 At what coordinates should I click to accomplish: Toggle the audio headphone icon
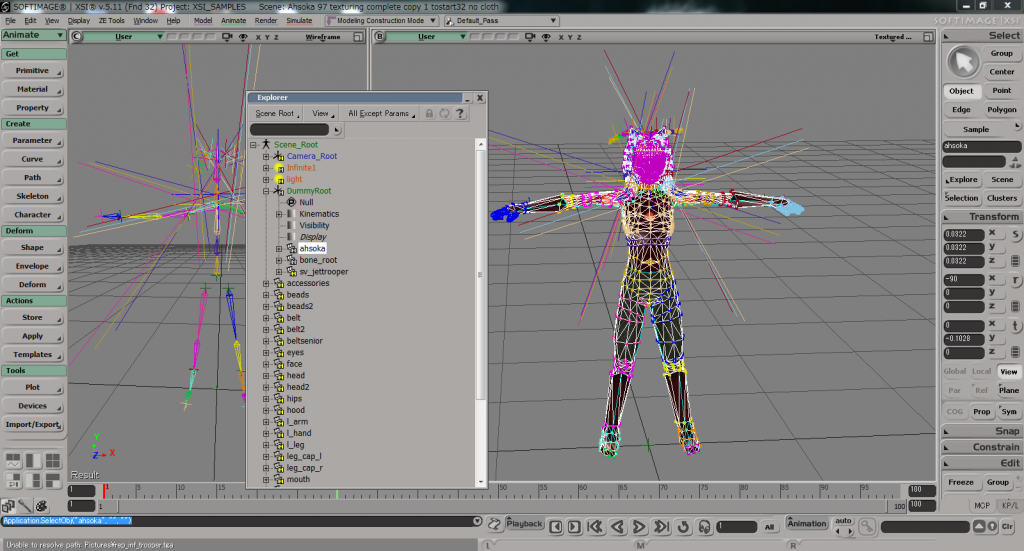[705, 527]
